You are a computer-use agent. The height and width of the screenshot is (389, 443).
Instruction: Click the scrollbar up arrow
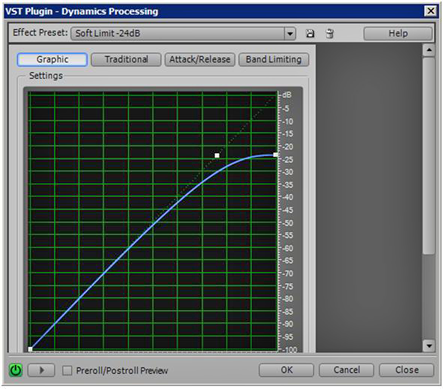coord(429,50)
